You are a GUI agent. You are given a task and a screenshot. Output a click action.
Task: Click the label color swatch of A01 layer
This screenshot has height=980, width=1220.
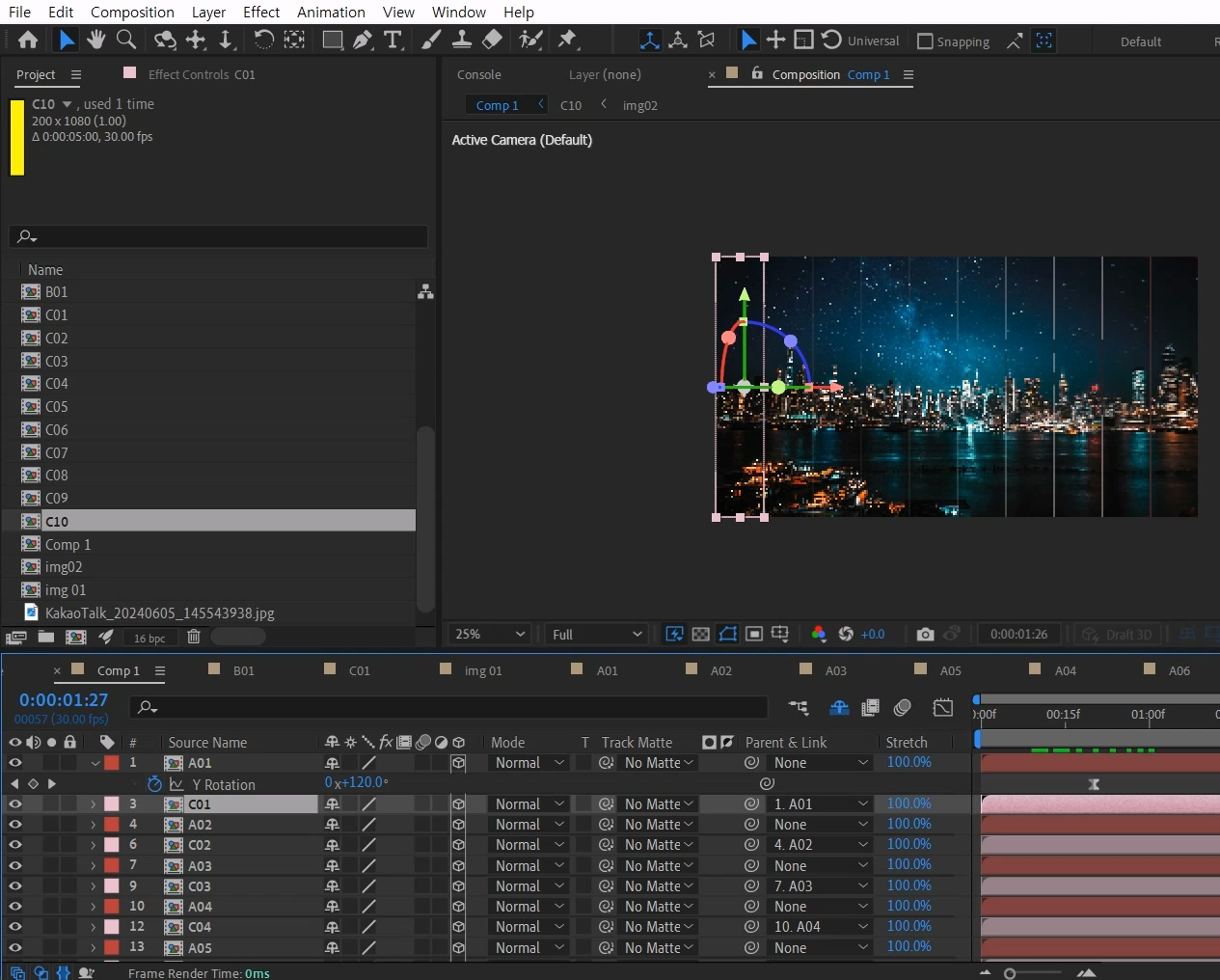(112, 763)
